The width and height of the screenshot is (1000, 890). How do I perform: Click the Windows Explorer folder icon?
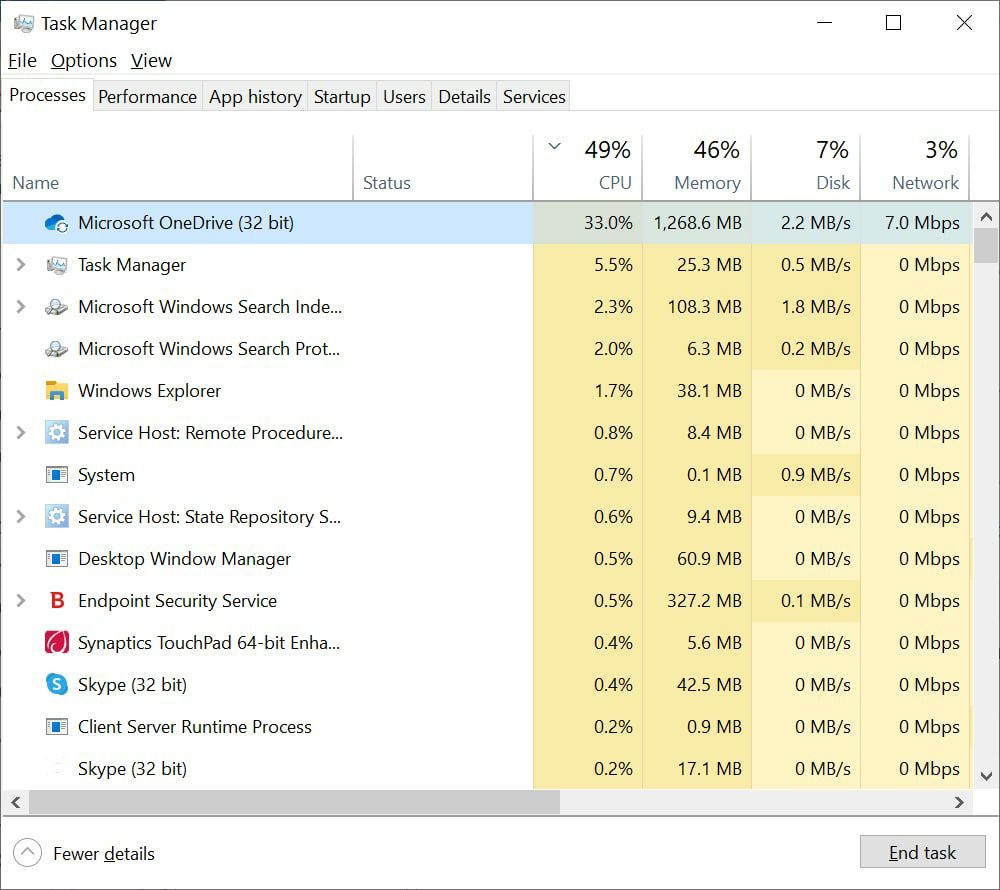click(x=56, y=391)
